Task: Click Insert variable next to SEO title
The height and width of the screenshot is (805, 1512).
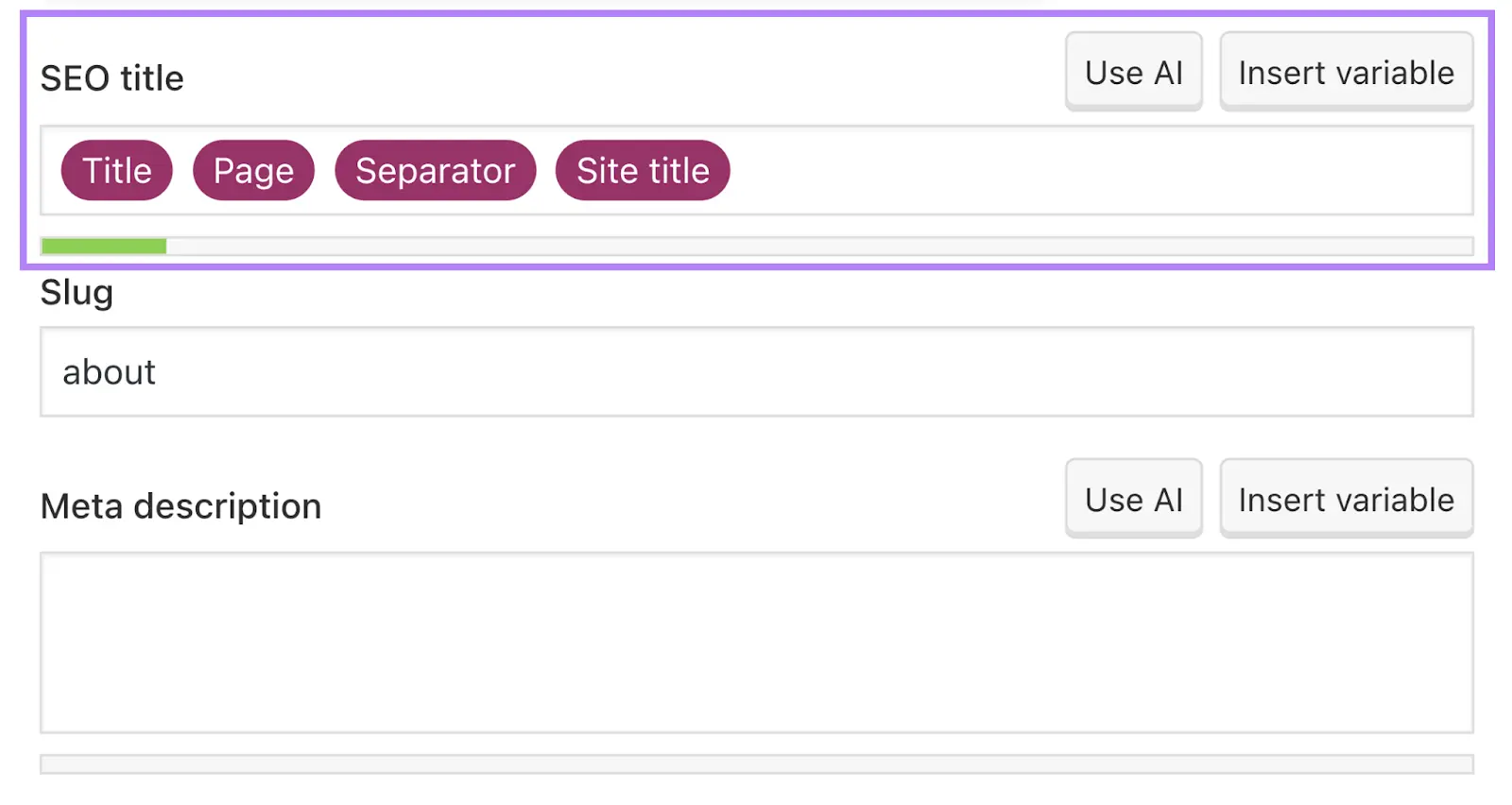Action: tap(1347, 71)
